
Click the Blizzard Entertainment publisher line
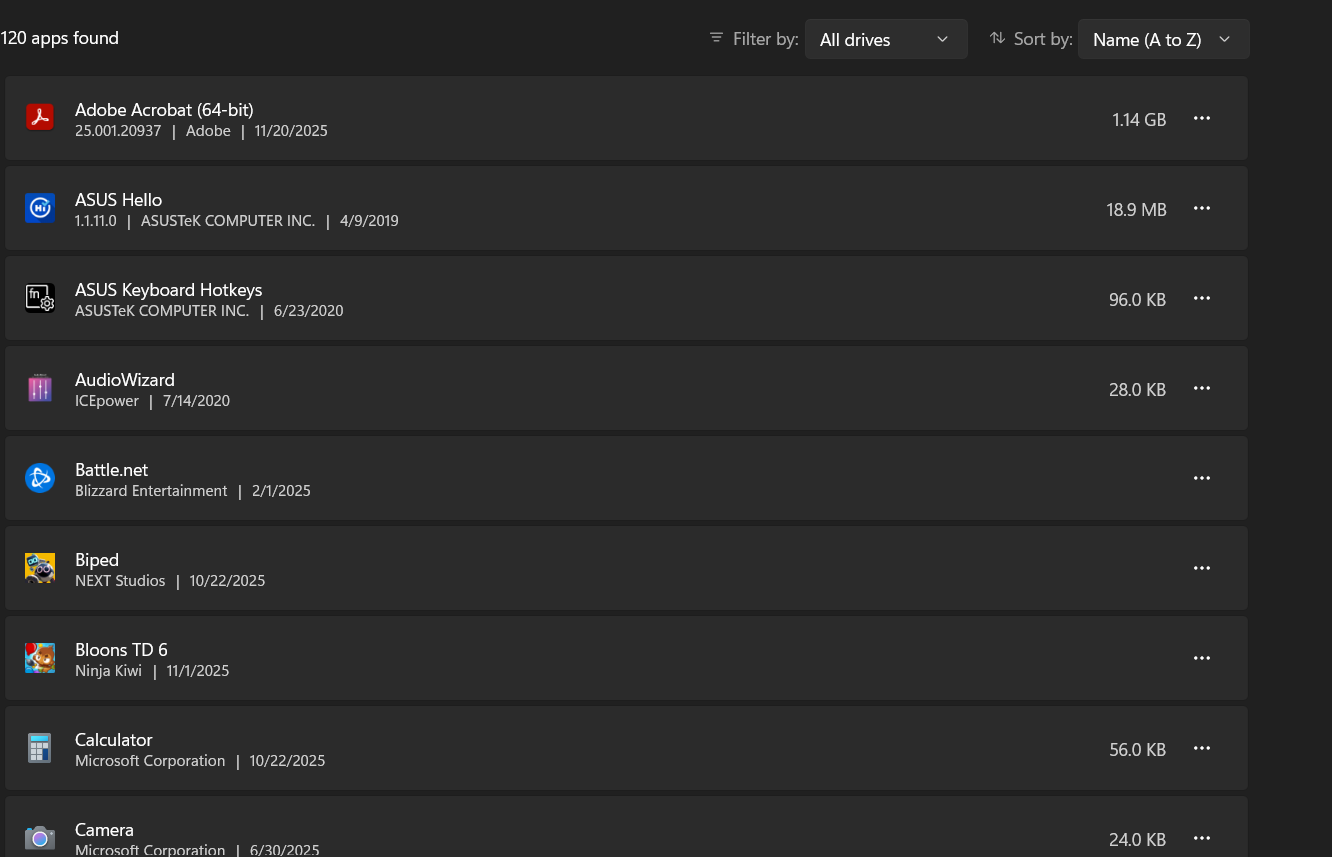[193, 491]
